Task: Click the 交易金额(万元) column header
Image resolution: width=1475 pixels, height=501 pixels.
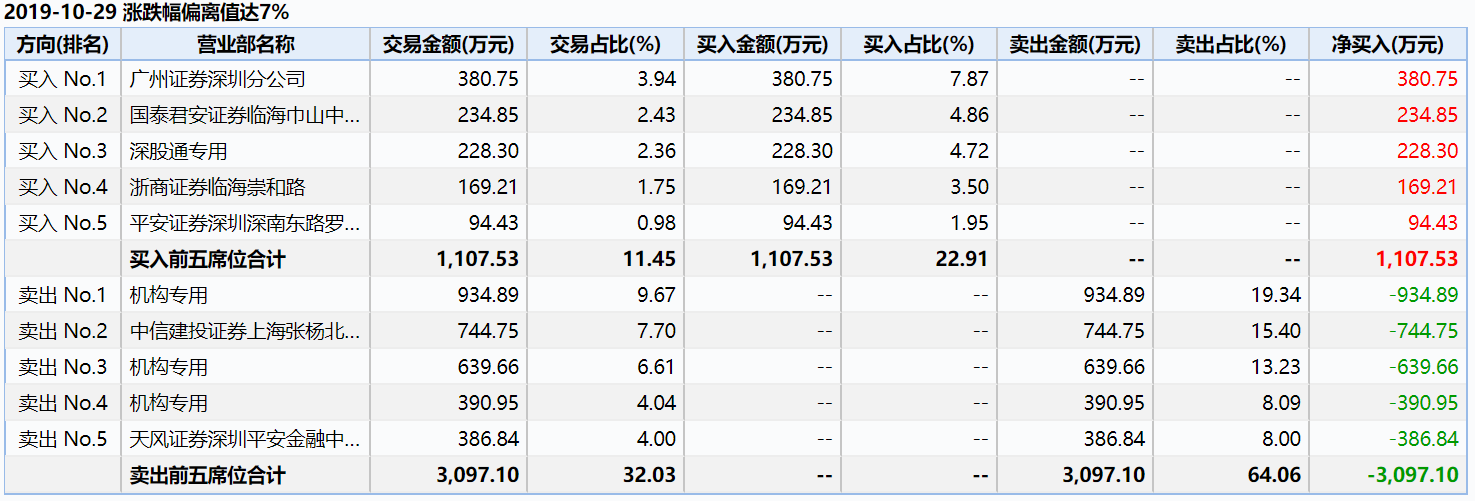Action: (449, 44)
